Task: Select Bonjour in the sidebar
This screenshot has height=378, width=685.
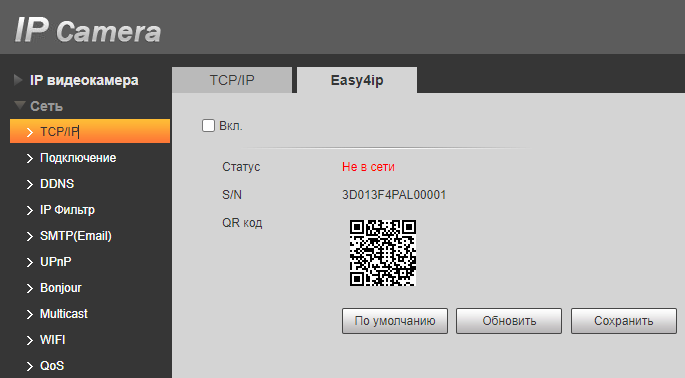Action: tap(61, 288)
